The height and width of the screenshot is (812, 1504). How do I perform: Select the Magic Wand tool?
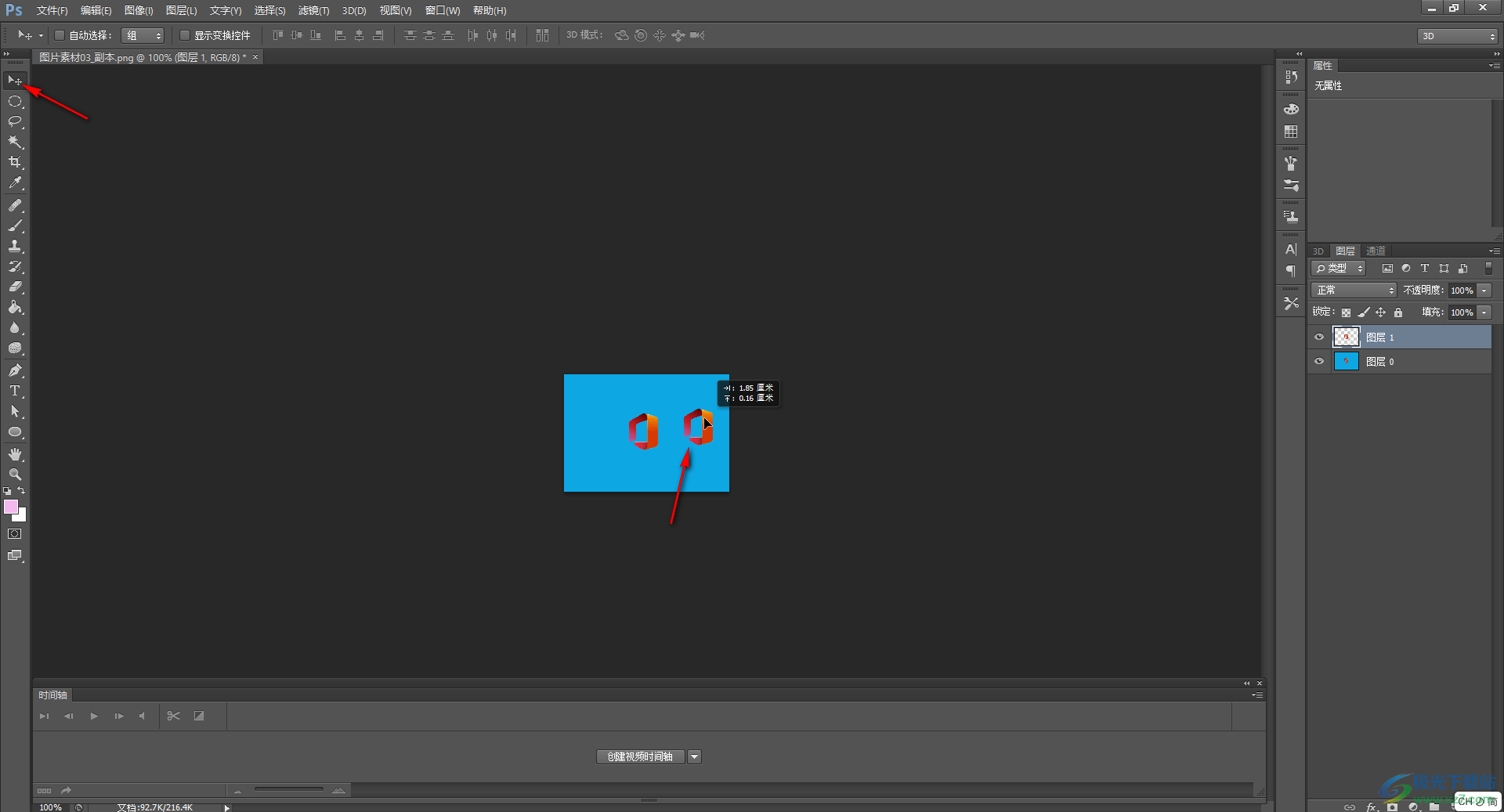[15, 142]
